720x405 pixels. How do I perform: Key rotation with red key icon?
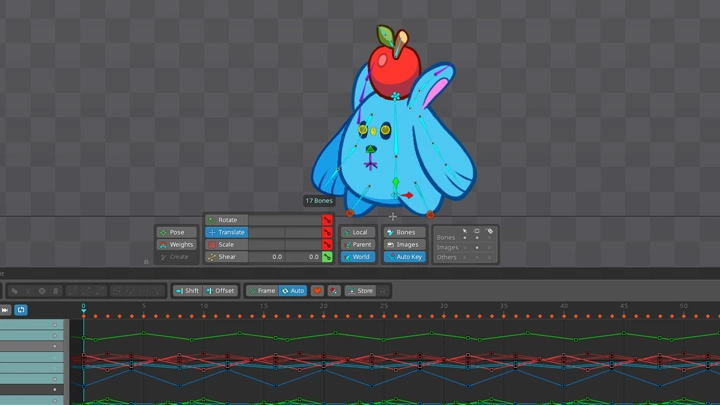coord(327,220)
